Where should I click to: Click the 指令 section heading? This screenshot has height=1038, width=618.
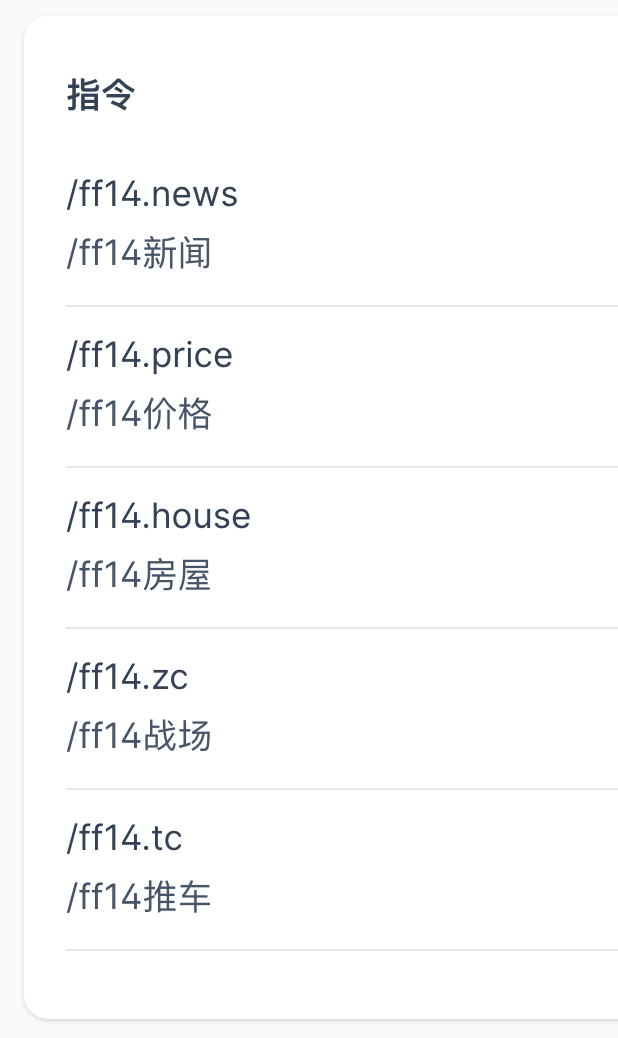click(100, 96)
